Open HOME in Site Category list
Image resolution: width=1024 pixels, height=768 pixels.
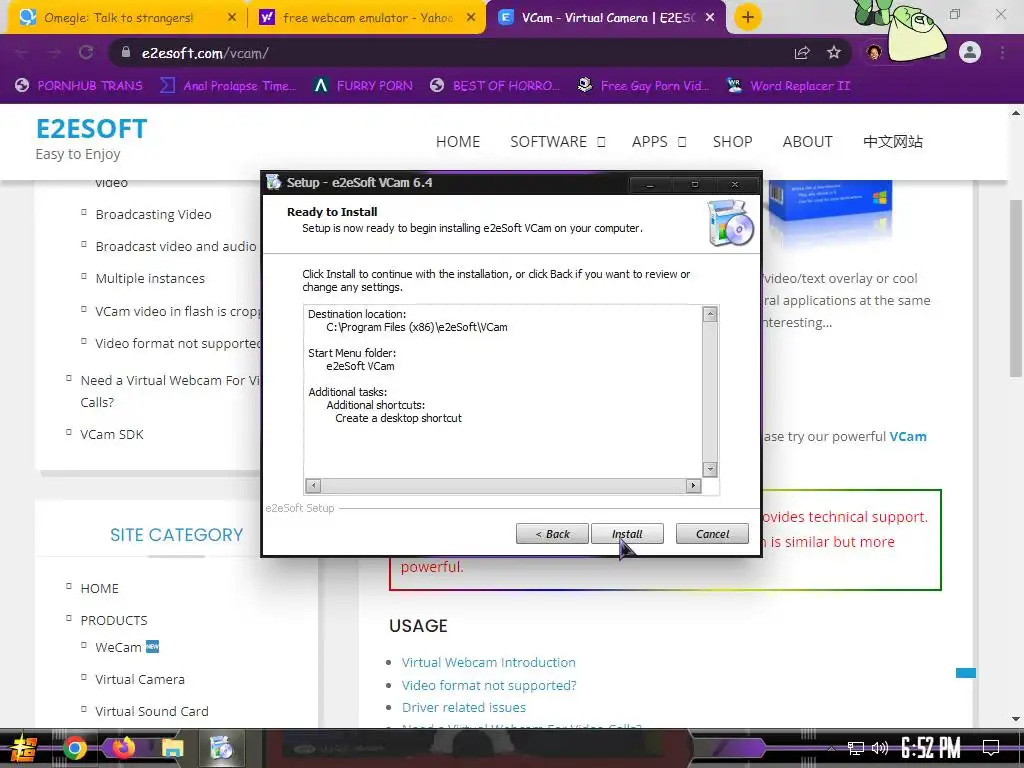pyautogui.click(x=99, y=588)
